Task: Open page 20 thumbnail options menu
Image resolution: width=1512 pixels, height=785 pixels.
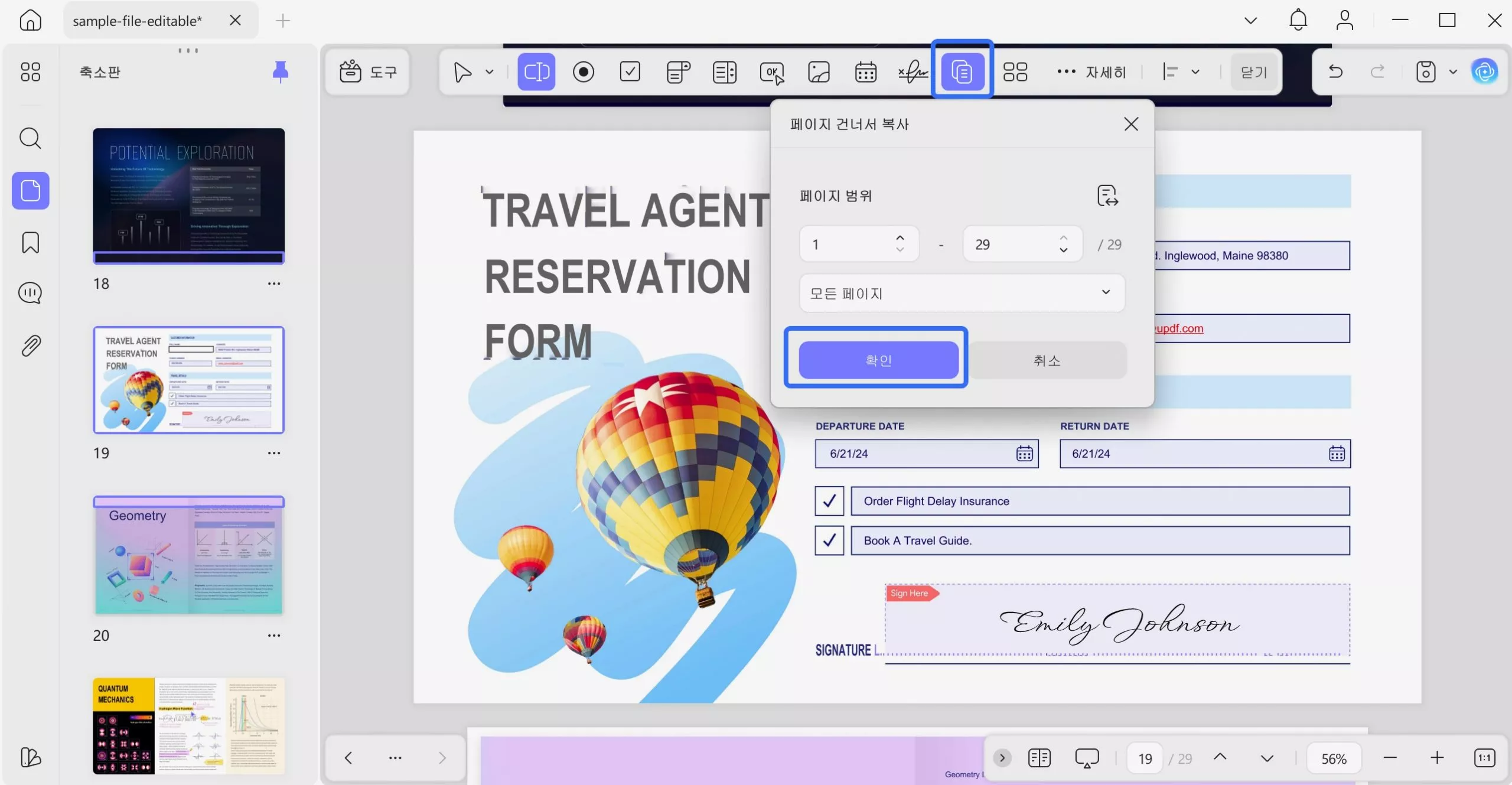Action: (273, 636)
